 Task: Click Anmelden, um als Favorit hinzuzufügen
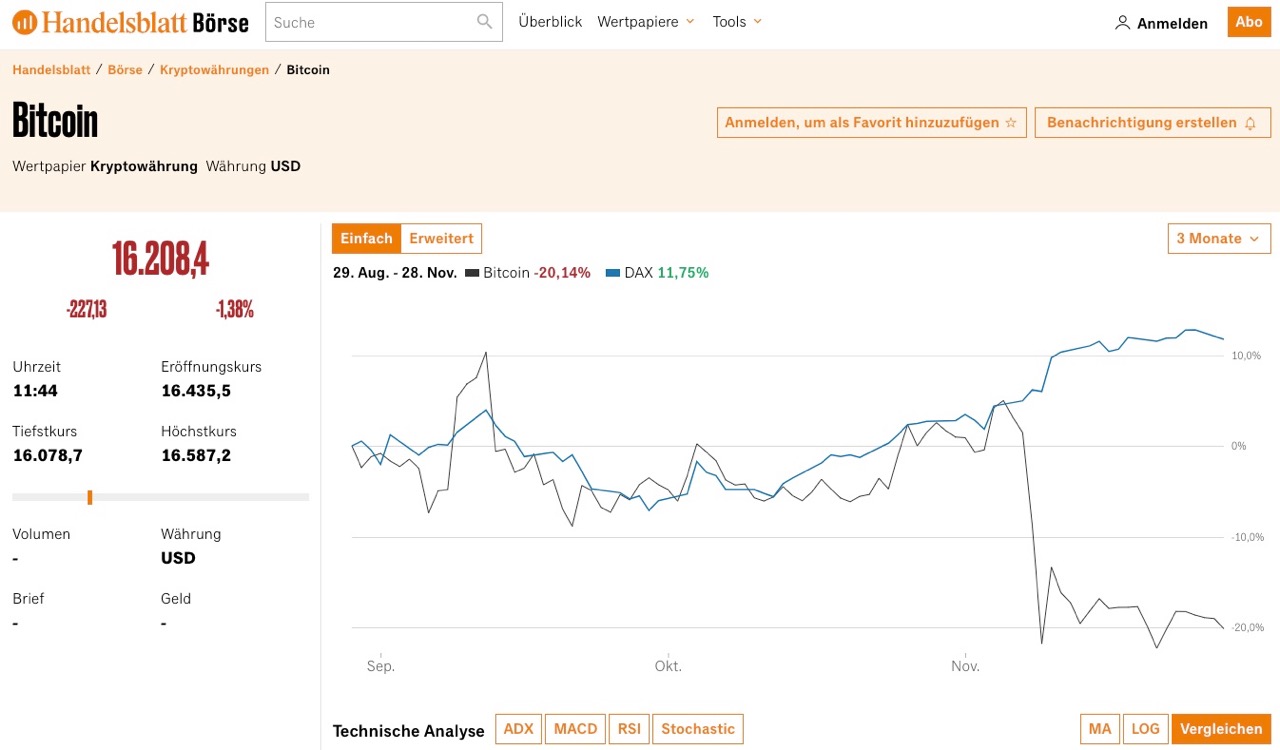pos(872,123)
